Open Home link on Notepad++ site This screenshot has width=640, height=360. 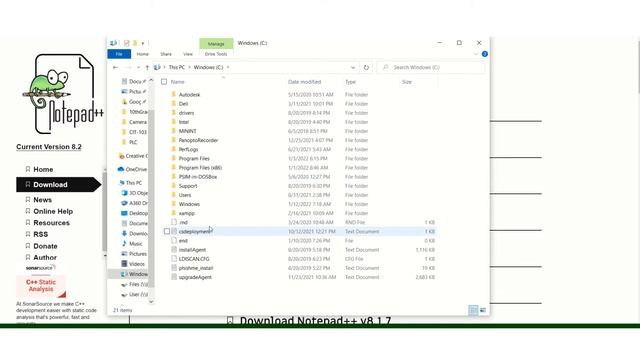coord(43,169)
